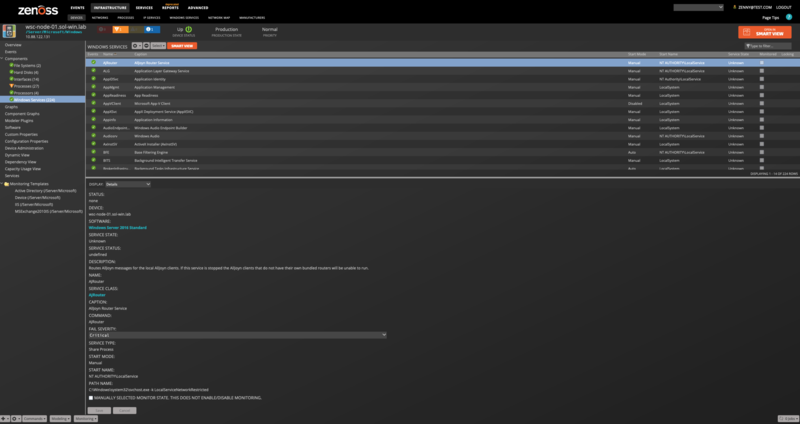Image resolution: width=800 pixels, height=424 pixels.
Task: Switch to the Network Map sub-tab
Action: coord(219,18)
